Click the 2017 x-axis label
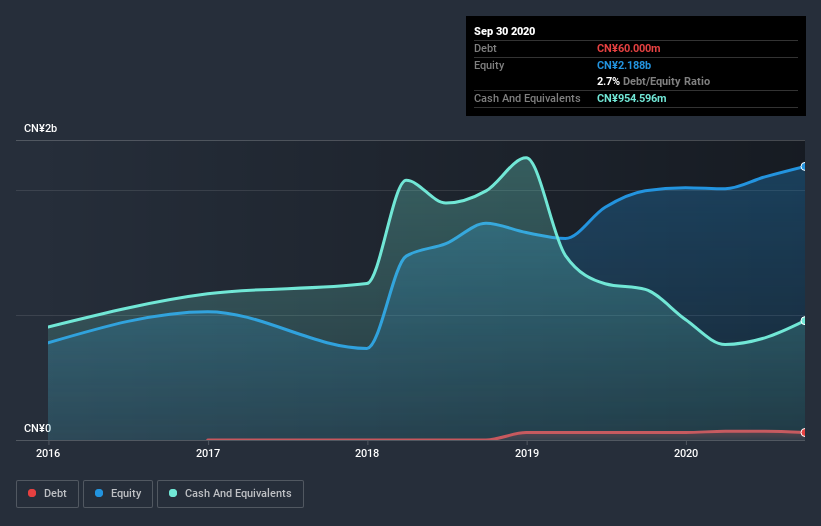This screenshot has height=526, width=821. [208, 453]
